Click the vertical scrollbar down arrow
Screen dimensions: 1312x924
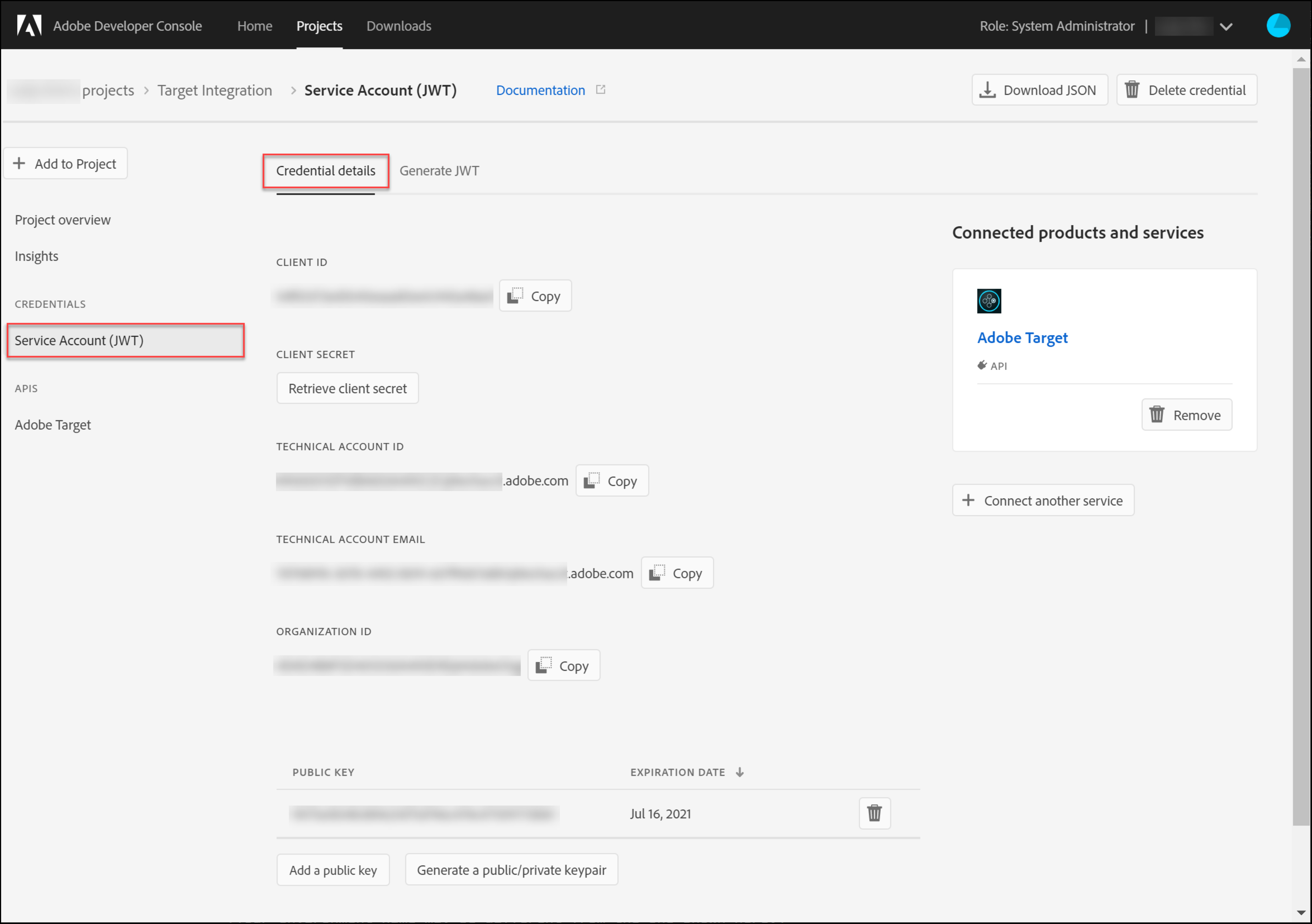point(1301,913)
